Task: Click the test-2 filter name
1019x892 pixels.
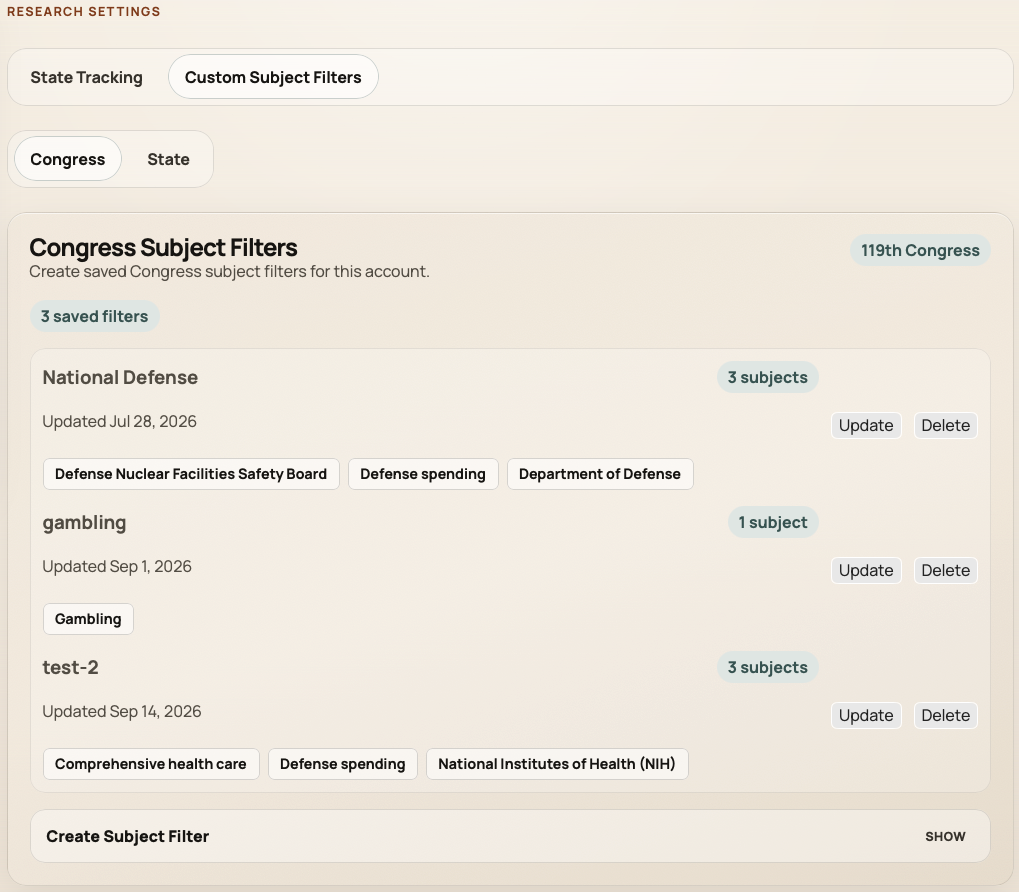Action: (x=70, y=667)
